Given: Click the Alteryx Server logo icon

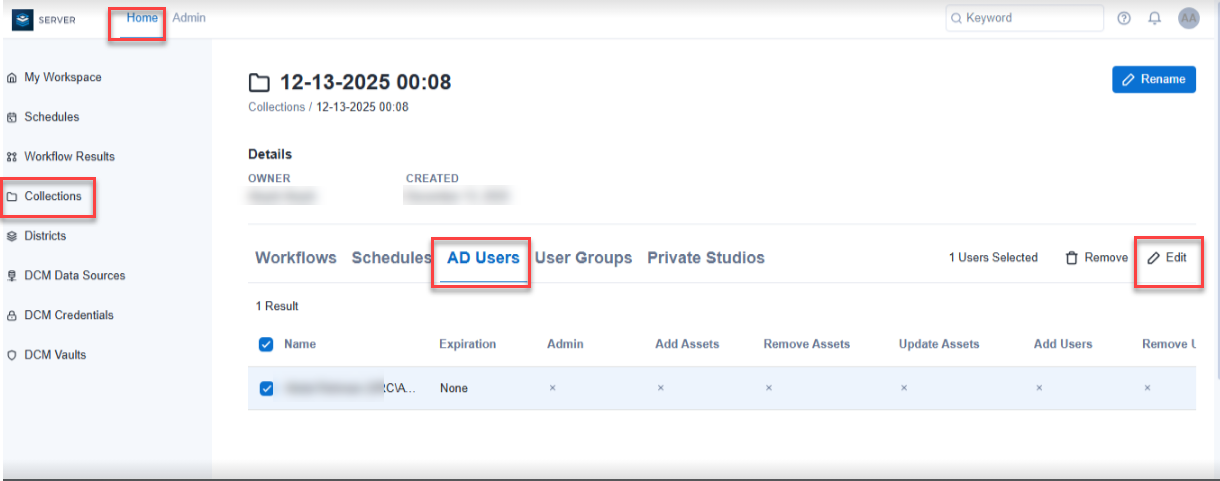Looking at the screenshot, I should (23, 19).
